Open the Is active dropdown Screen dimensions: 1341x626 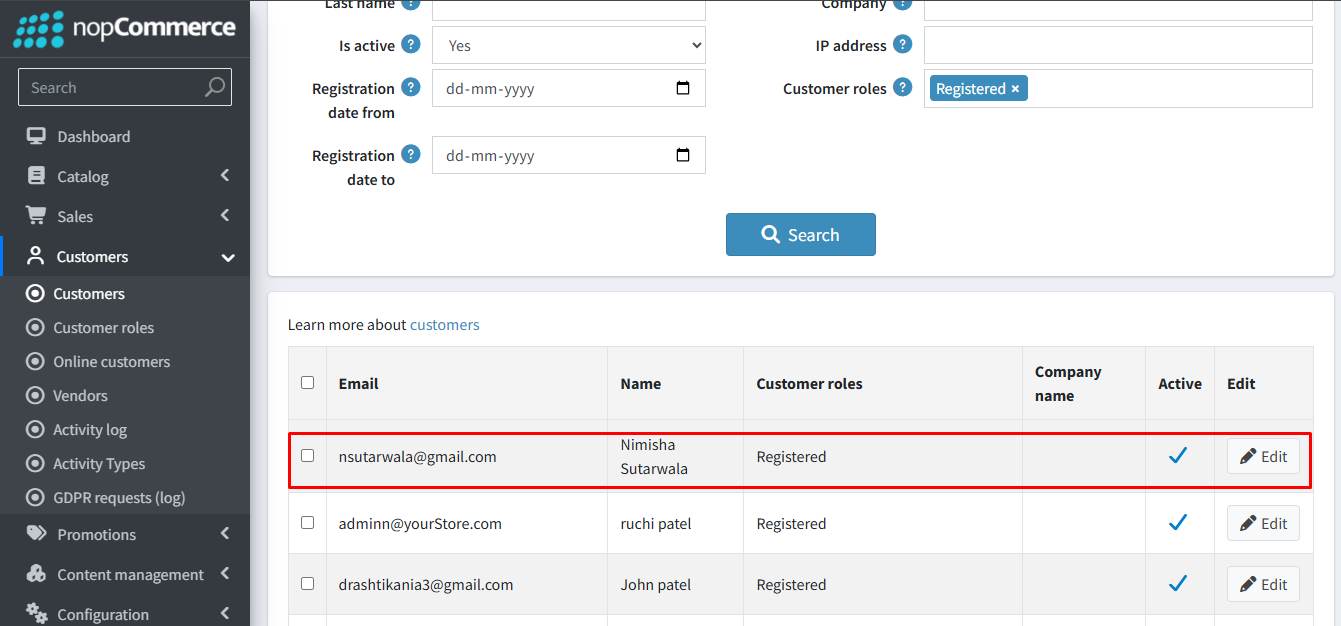[568, 45]
